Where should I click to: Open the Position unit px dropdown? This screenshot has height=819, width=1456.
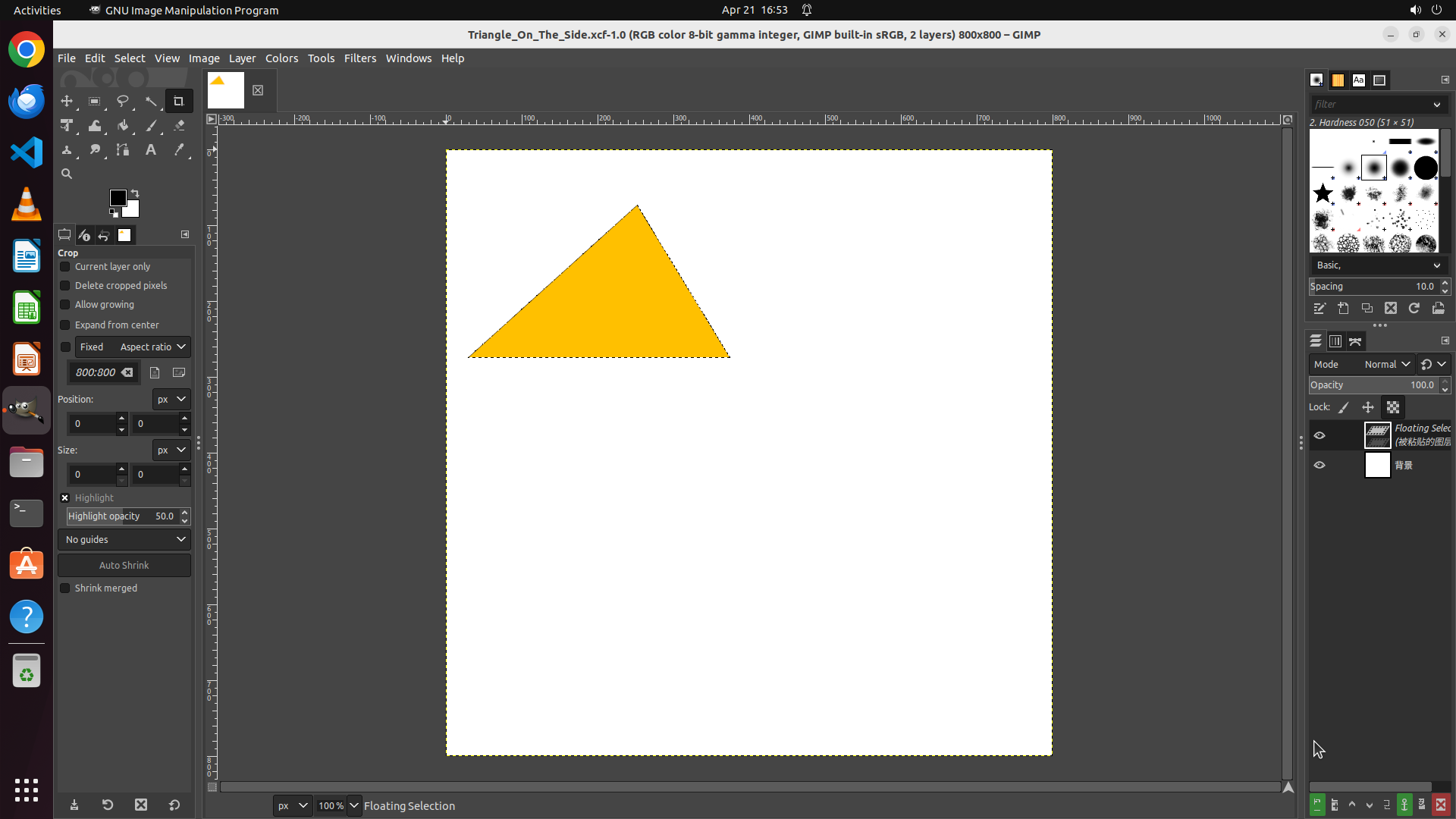pos(171,399)
